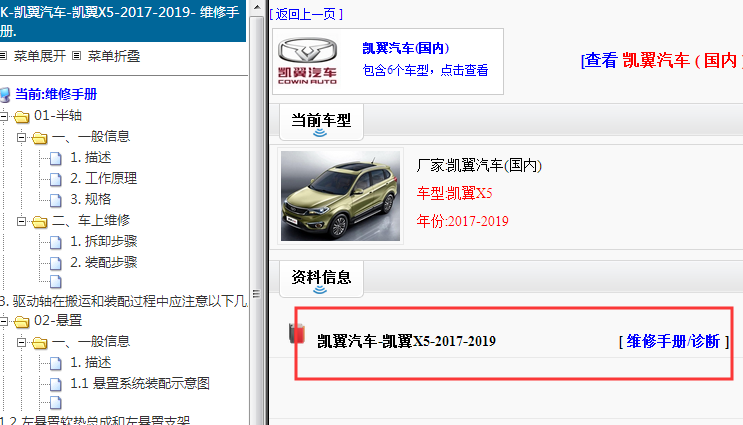Click the 01-半轴 folder icon
The image size is (743, 425).
(22, 116)
